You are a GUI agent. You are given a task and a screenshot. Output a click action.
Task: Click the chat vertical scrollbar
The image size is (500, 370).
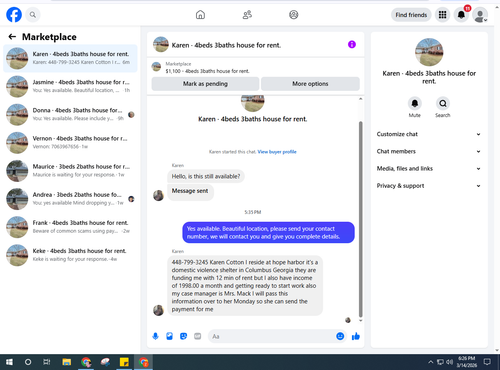tap(360, 219)
